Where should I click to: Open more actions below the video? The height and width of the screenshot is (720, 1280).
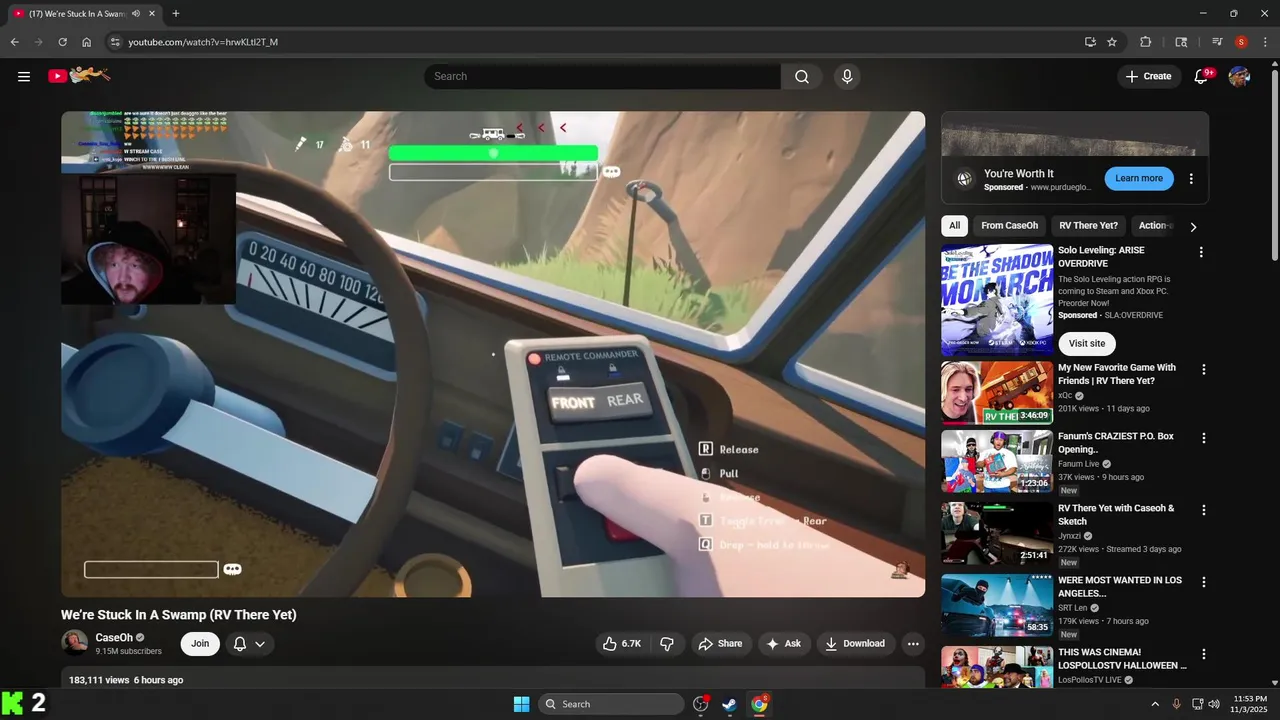[x=913, y=644]
